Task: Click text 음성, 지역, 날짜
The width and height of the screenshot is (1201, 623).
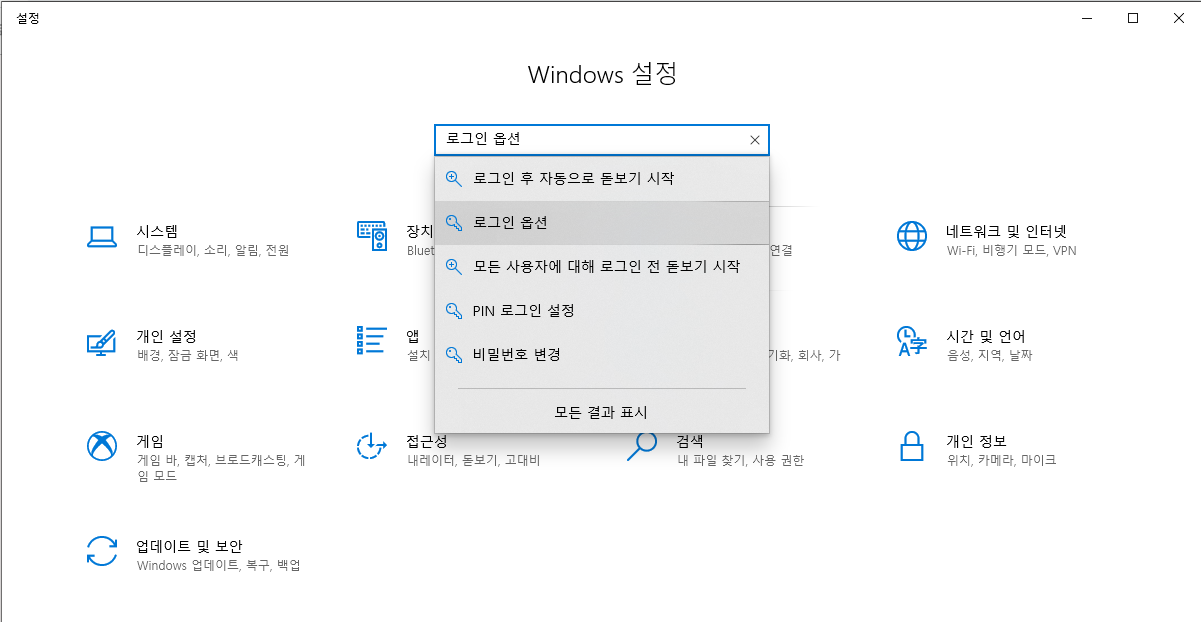Action: (x=989, y=356)
